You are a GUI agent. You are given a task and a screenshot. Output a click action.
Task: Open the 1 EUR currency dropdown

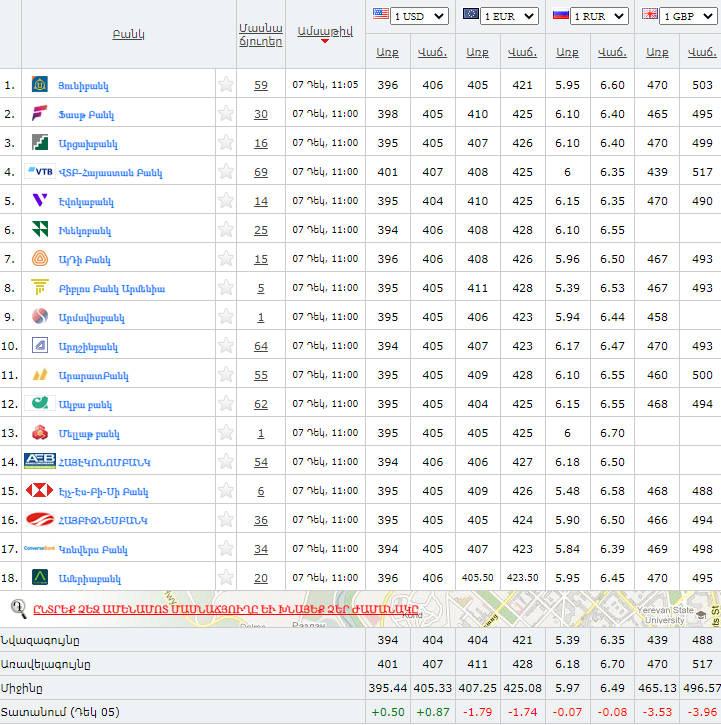(x=509, y=16)
